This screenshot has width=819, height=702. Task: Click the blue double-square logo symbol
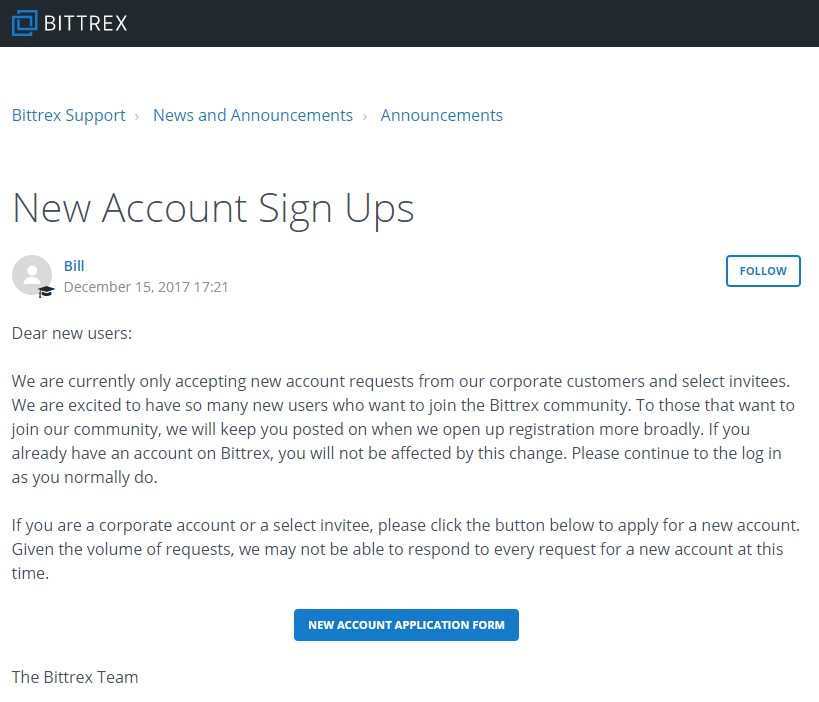coord(22,22)
